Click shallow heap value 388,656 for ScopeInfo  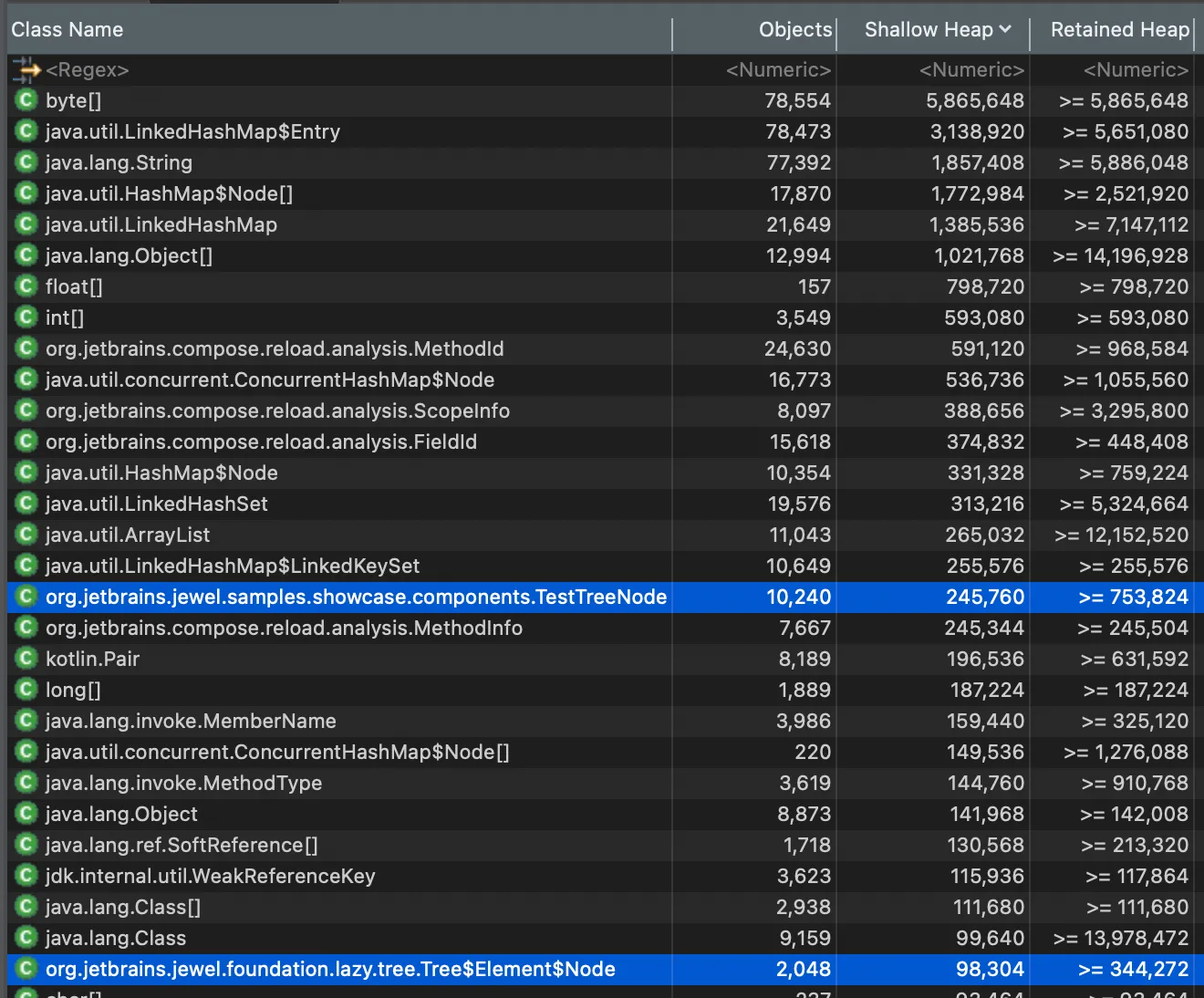[x=984, y=411]
